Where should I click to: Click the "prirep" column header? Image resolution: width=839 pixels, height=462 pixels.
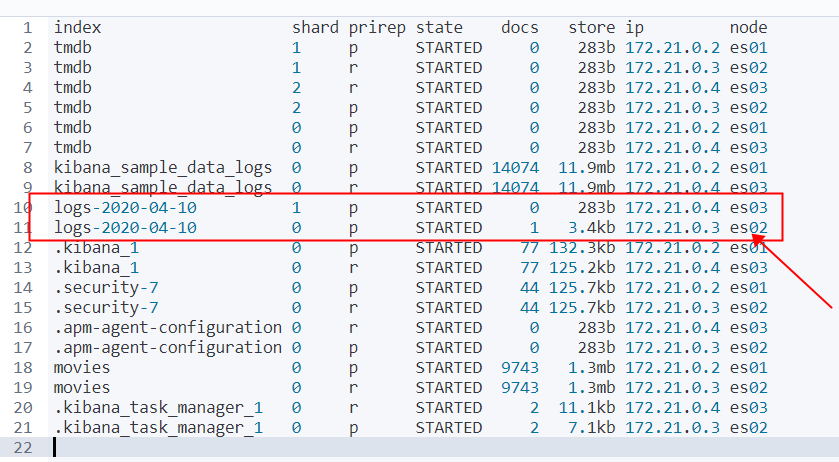pyautogui.click(x=377, y=28)
